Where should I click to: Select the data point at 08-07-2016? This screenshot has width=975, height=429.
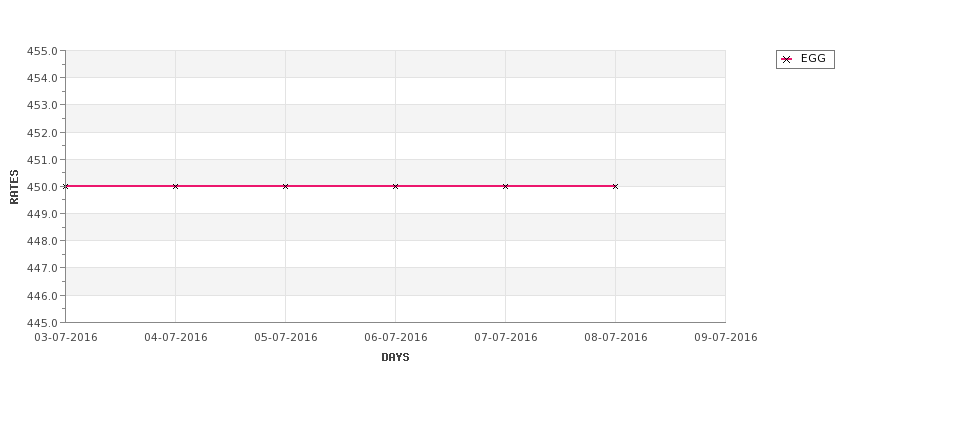tap(616, 187)
